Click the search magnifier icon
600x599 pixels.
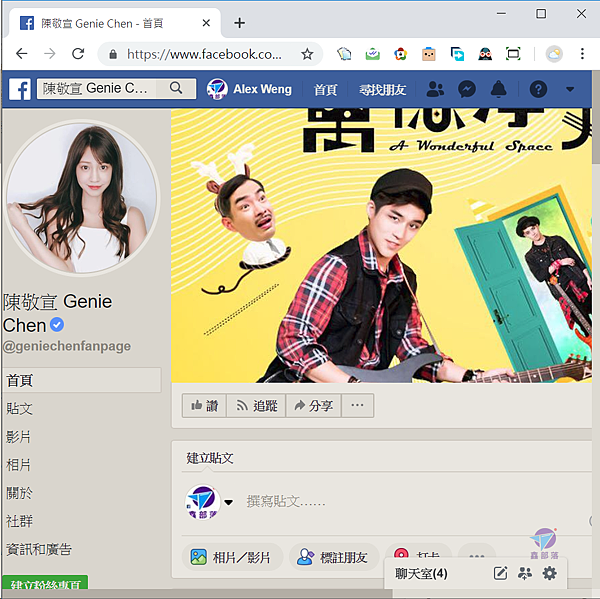(176, 88)
